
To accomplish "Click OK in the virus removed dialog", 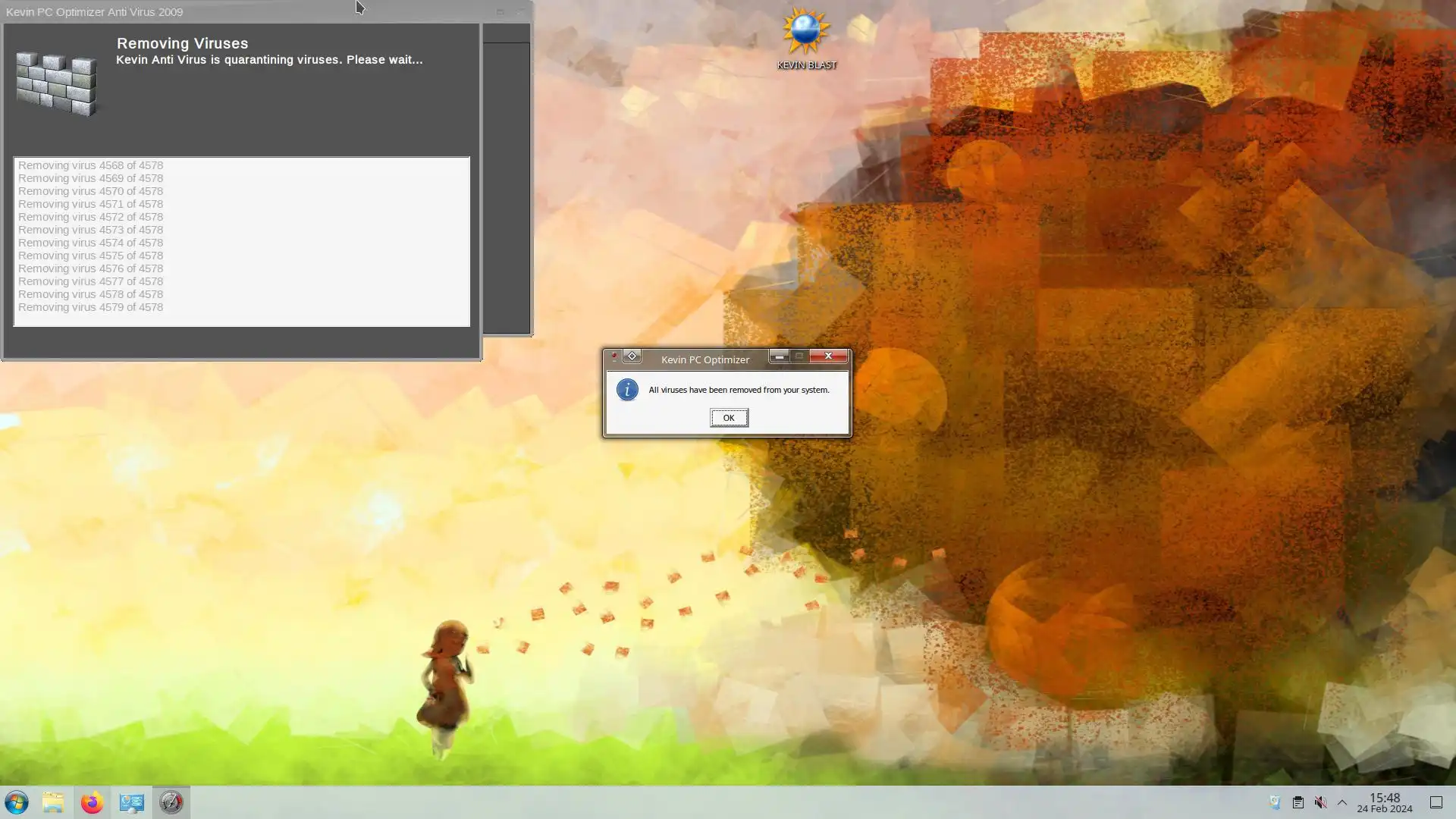I will tap(729, 418).
